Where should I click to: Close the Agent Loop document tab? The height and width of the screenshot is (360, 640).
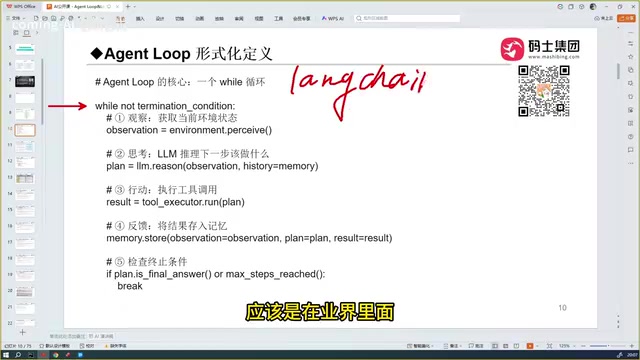point(118,7)
